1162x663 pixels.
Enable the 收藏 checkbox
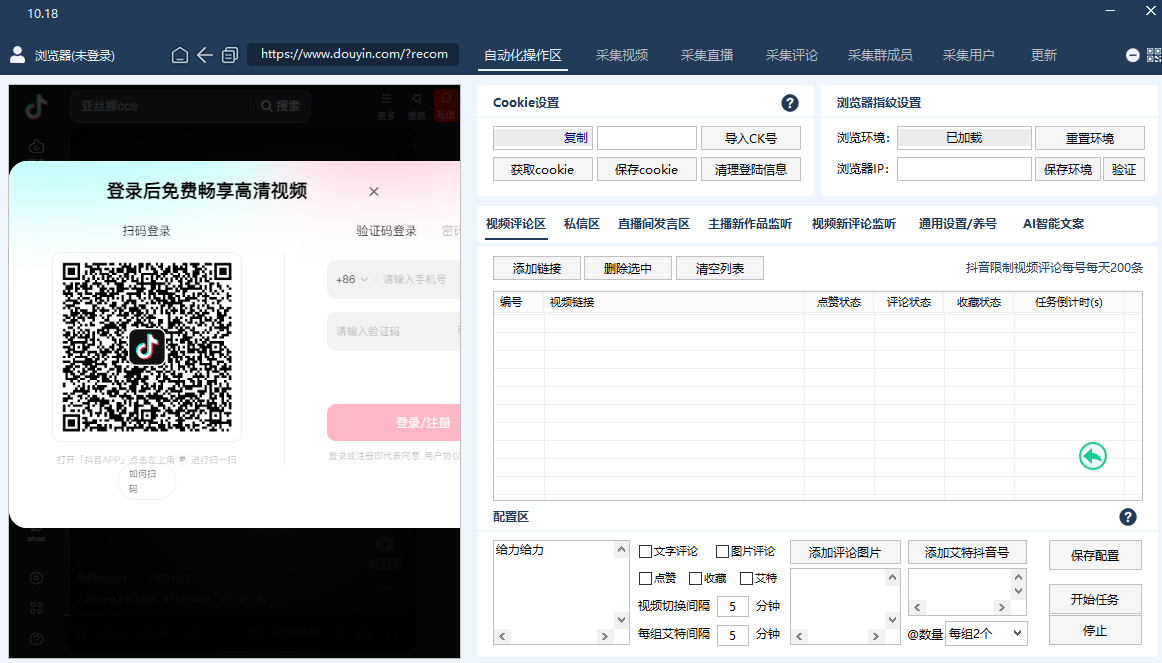[x=695, y=579]
